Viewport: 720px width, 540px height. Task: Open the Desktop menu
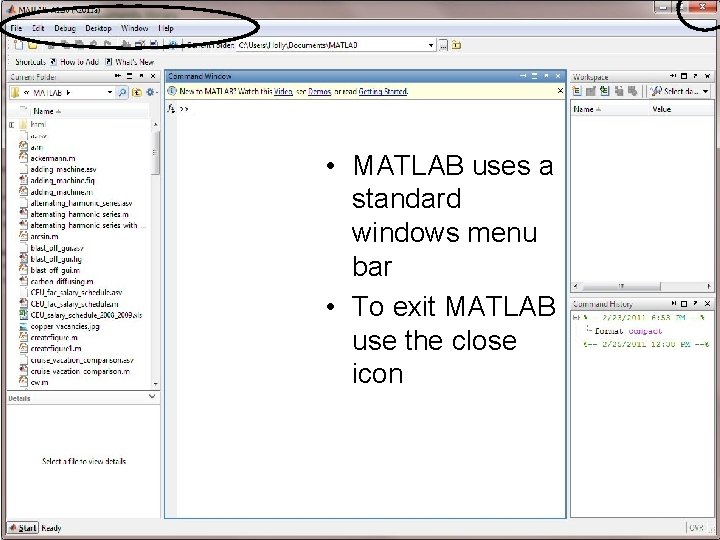(x=98, y=28)
